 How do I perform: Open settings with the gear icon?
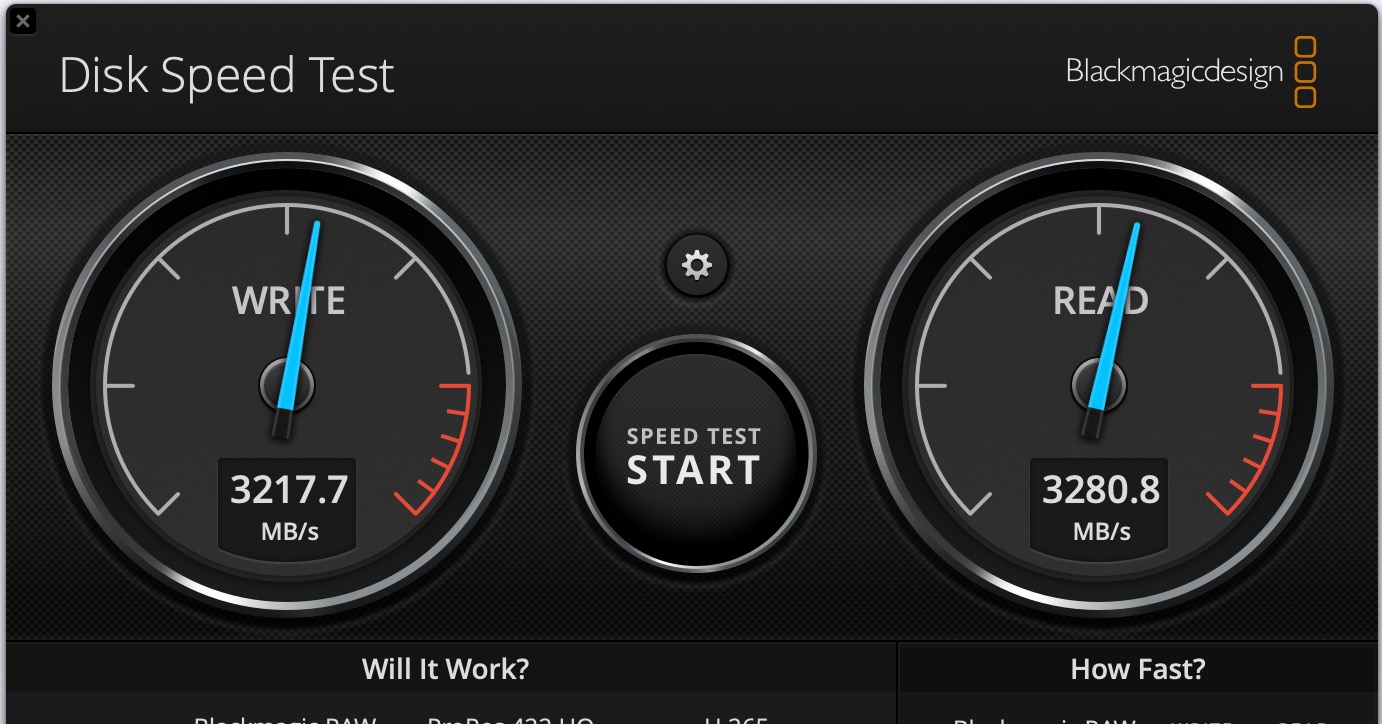coord(696,265)
